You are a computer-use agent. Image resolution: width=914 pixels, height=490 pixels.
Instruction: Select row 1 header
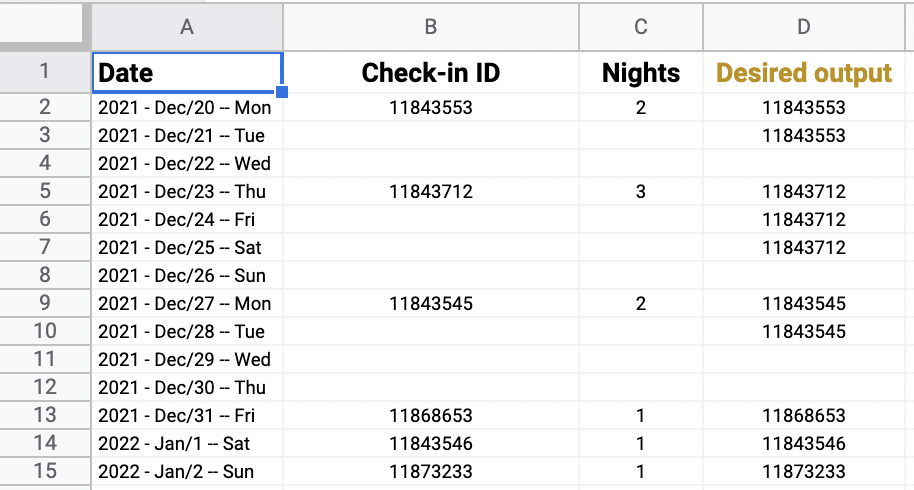coord(45,72)
